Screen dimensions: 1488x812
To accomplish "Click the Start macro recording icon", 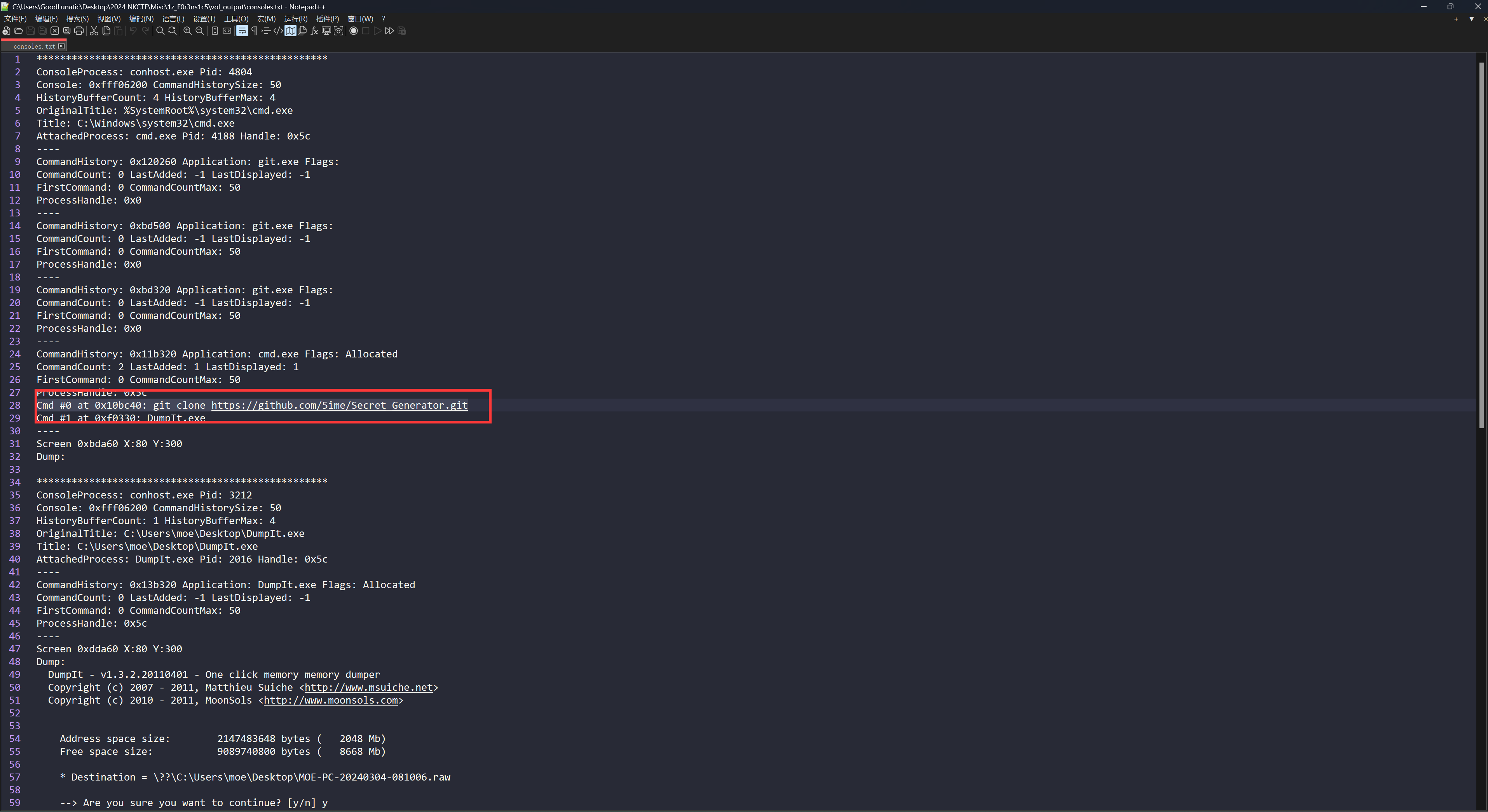I will point(354,31).
